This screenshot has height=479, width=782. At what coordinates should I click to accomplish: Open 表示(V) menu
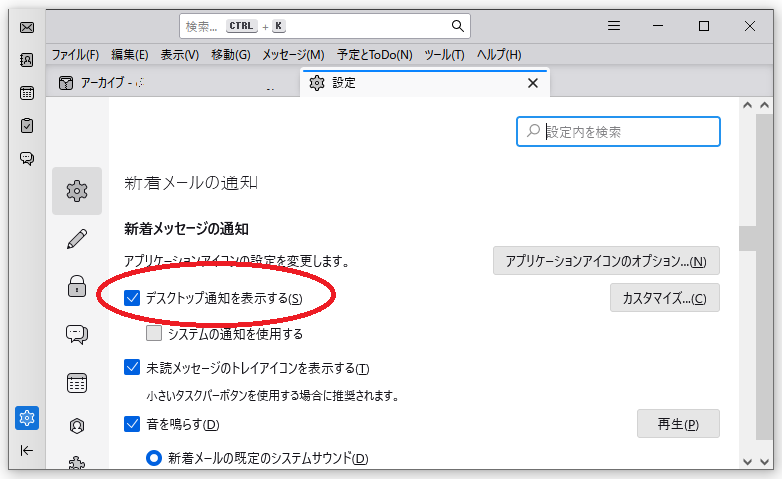point(180,54)
